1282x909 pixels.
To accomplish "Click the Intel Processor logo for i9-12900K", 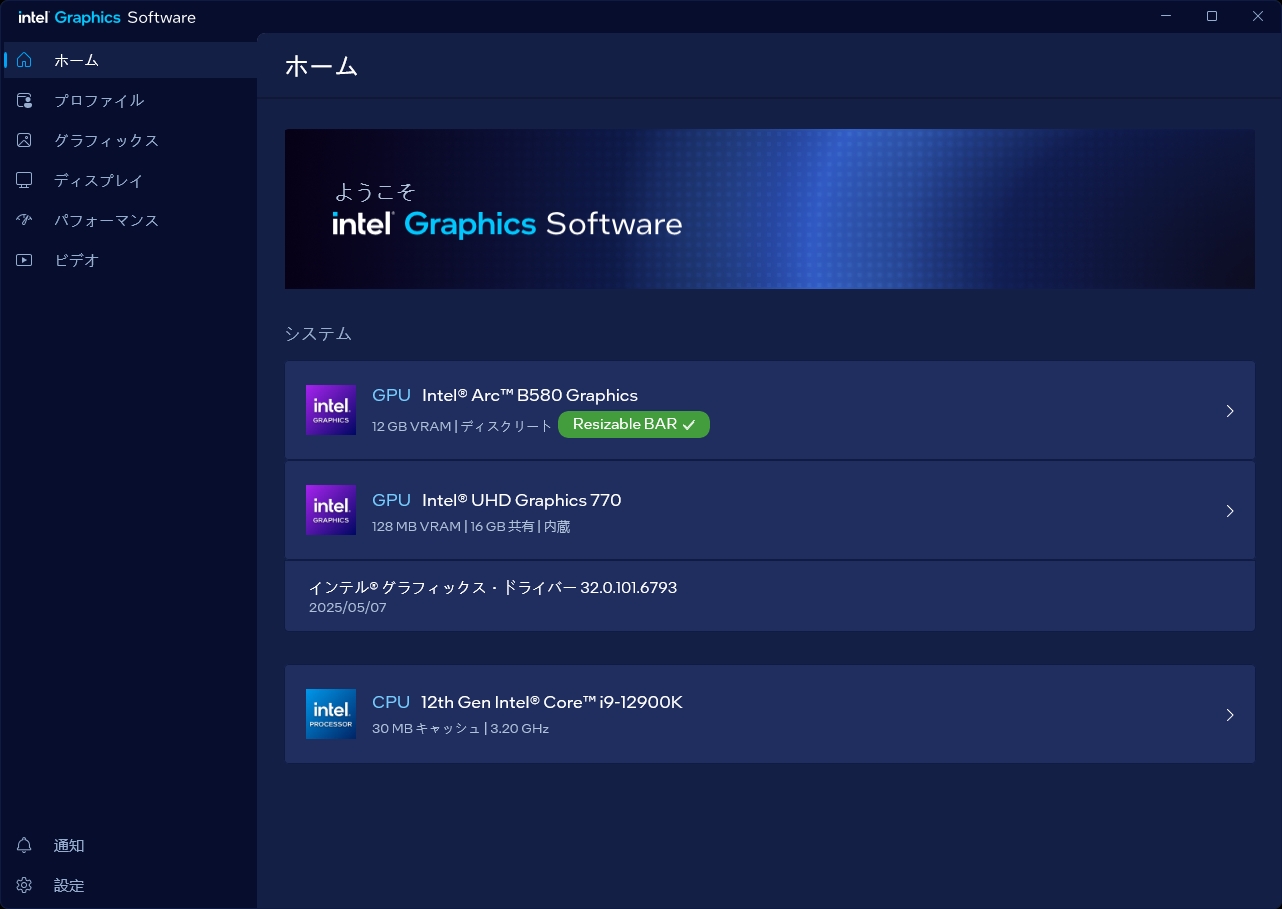I will click(x=331, y=714).
